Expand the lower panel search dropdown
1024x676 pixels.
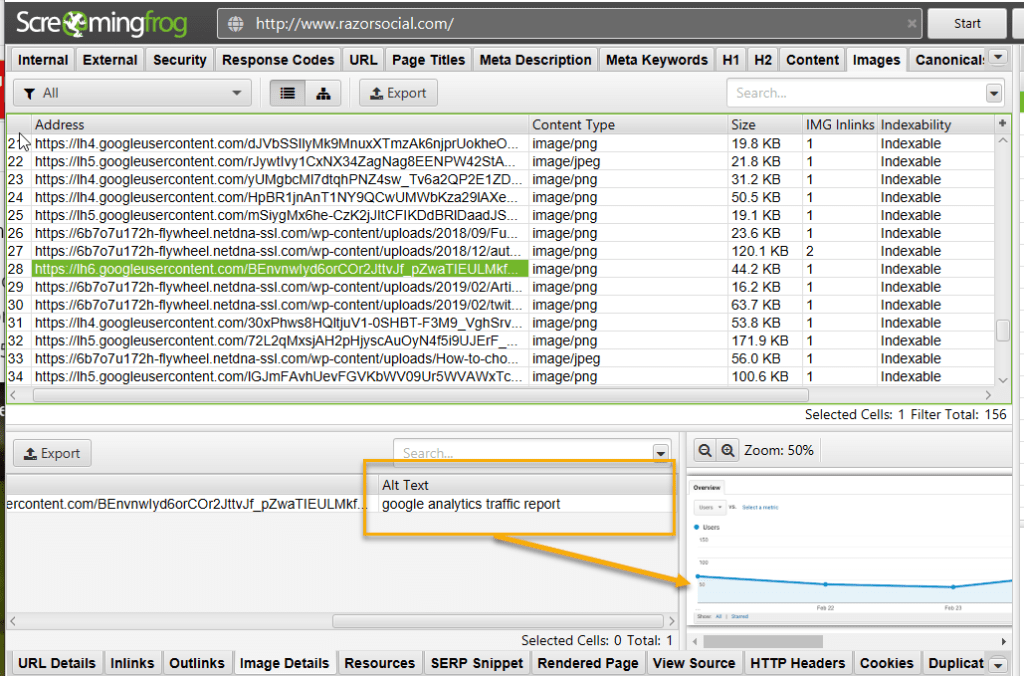tap(660, 453)
